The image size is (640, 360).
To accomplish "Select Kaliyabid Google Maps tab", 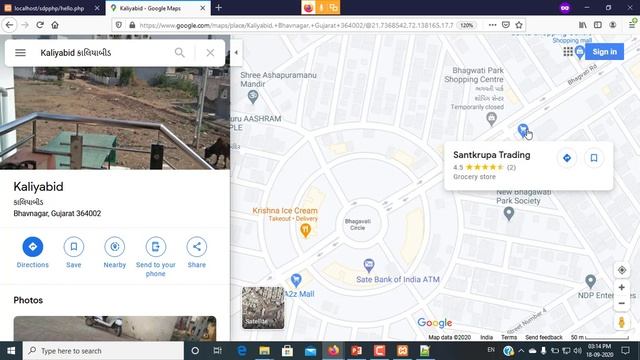I will [158, 8].
